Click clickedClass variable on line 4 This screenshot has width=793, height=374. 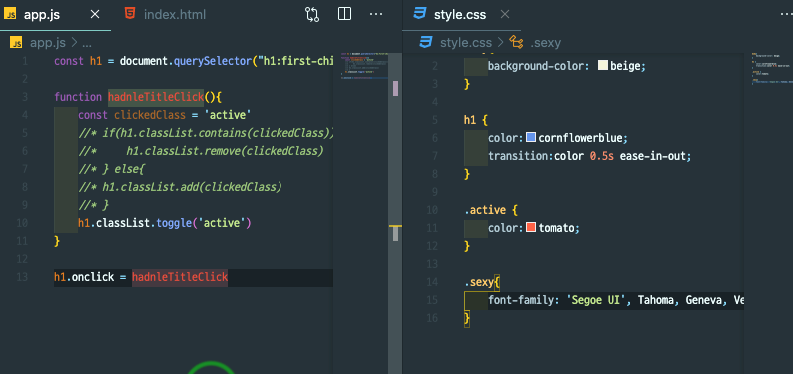pyautogui.click(x=150, y=115)
